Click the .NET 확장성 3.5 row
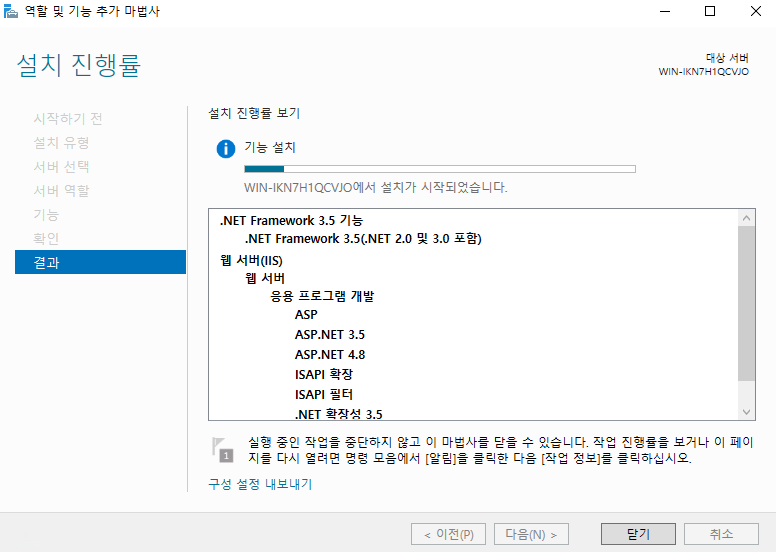The height and width of the screenshot is (552, 776). click(339, 414)
